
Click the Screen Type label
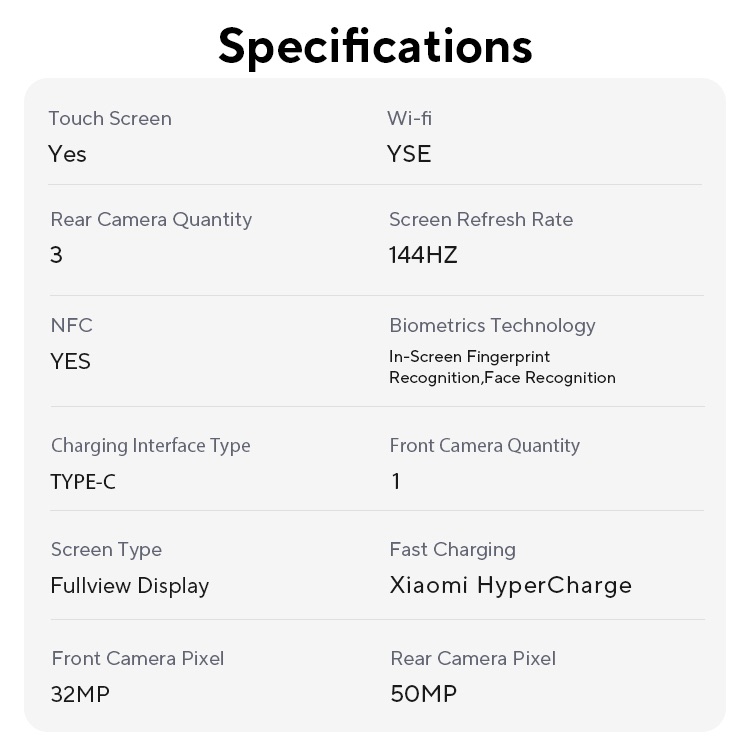[106, 549]
